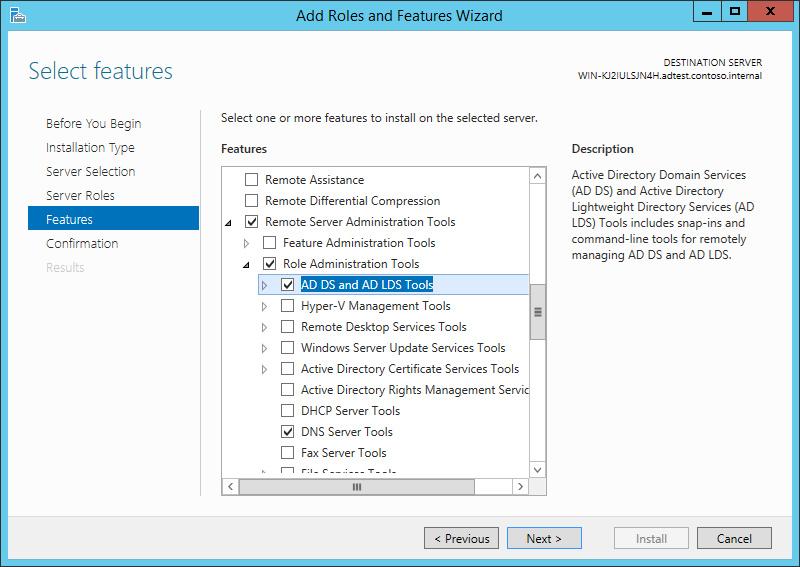Select the Feature Administration Tools row
Viewport: 800px width, 567px height.
pyautogui.click(x=359, y=242)
